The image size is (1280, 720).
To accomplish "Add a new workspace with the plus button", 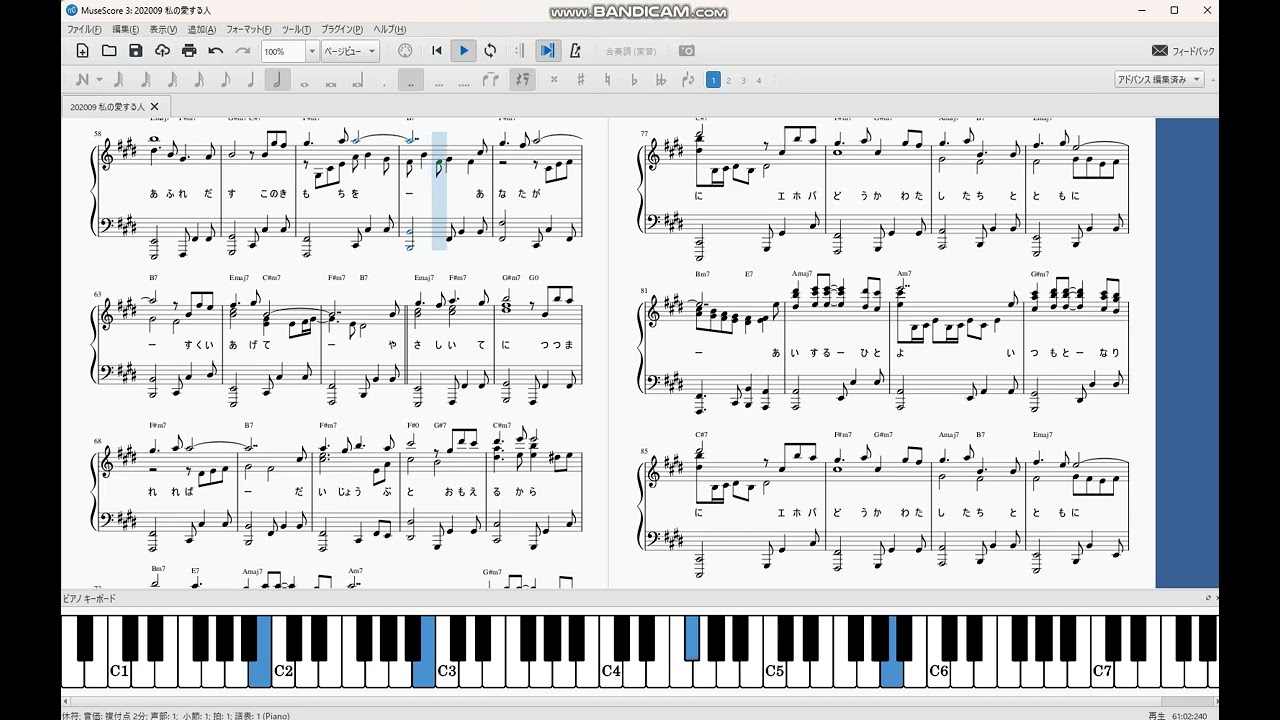I will click(1213, 80).
